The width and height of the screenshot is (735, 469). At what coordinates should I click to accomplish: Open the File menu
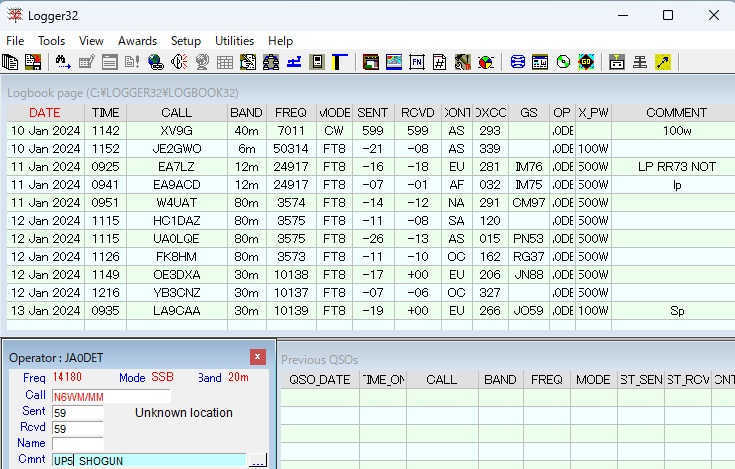[15, 41]
